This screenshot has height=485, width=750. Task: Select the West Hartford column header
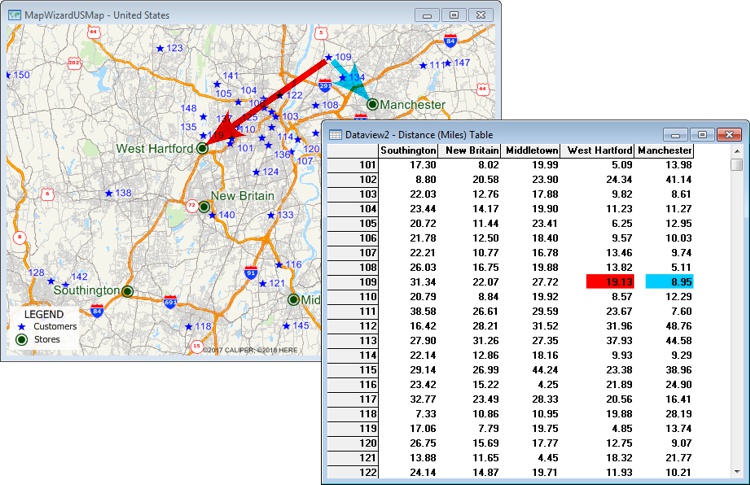pos(600,150)
